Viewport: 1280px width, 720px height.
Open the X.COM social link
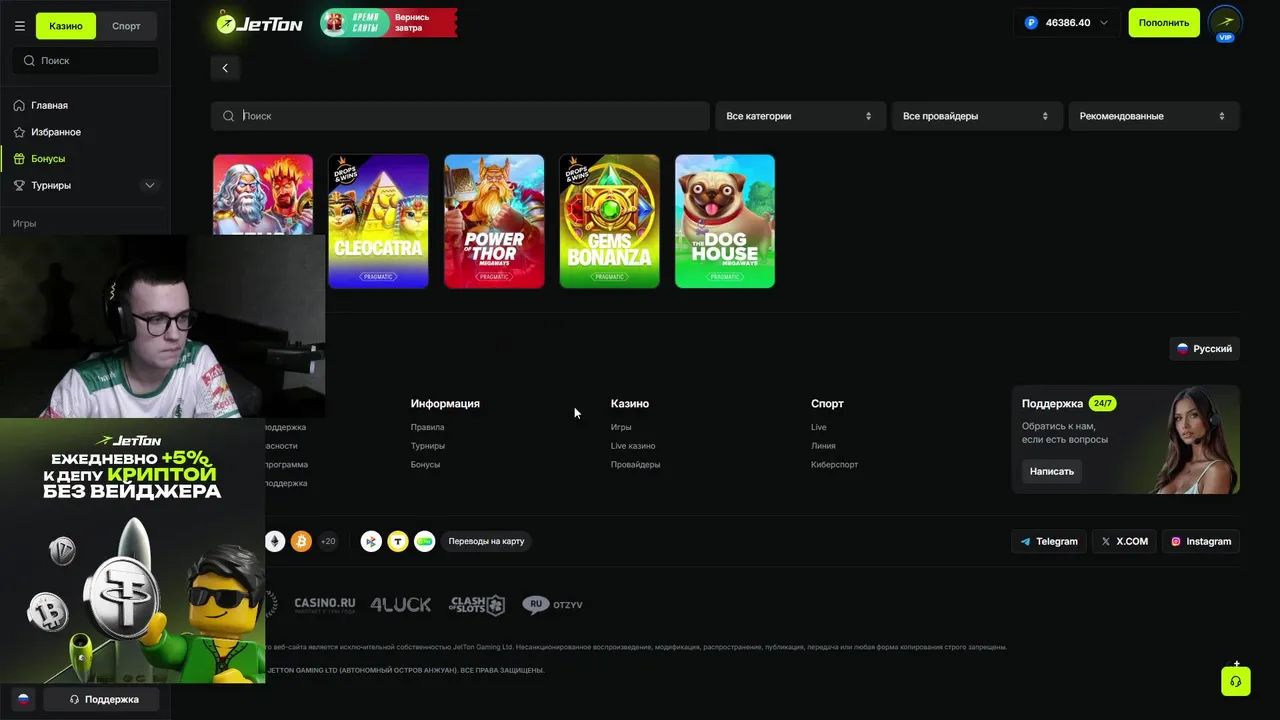tap(1124, 541)
